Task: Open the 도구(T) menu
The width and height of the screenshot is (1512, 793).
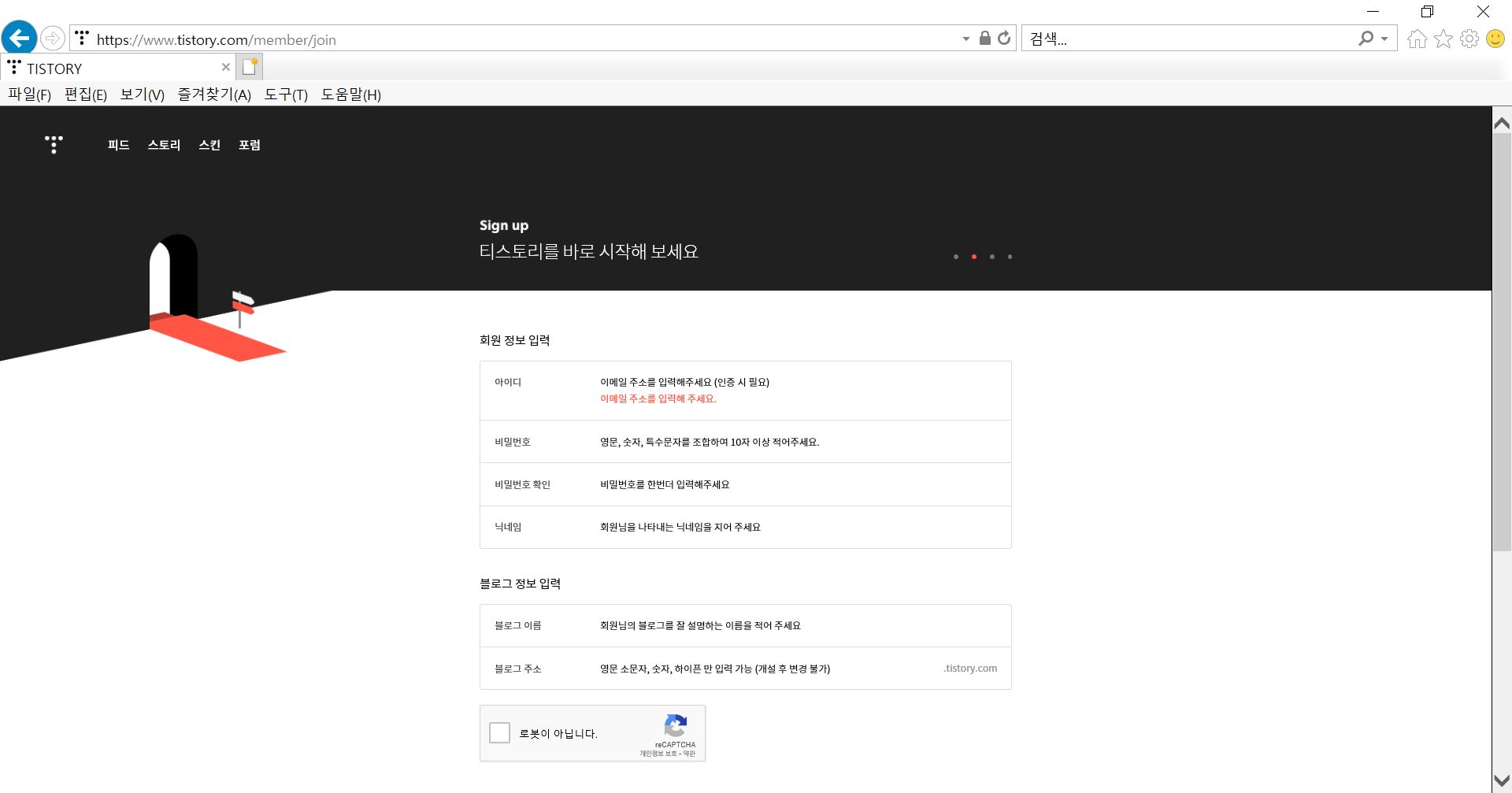Action: 286,94
